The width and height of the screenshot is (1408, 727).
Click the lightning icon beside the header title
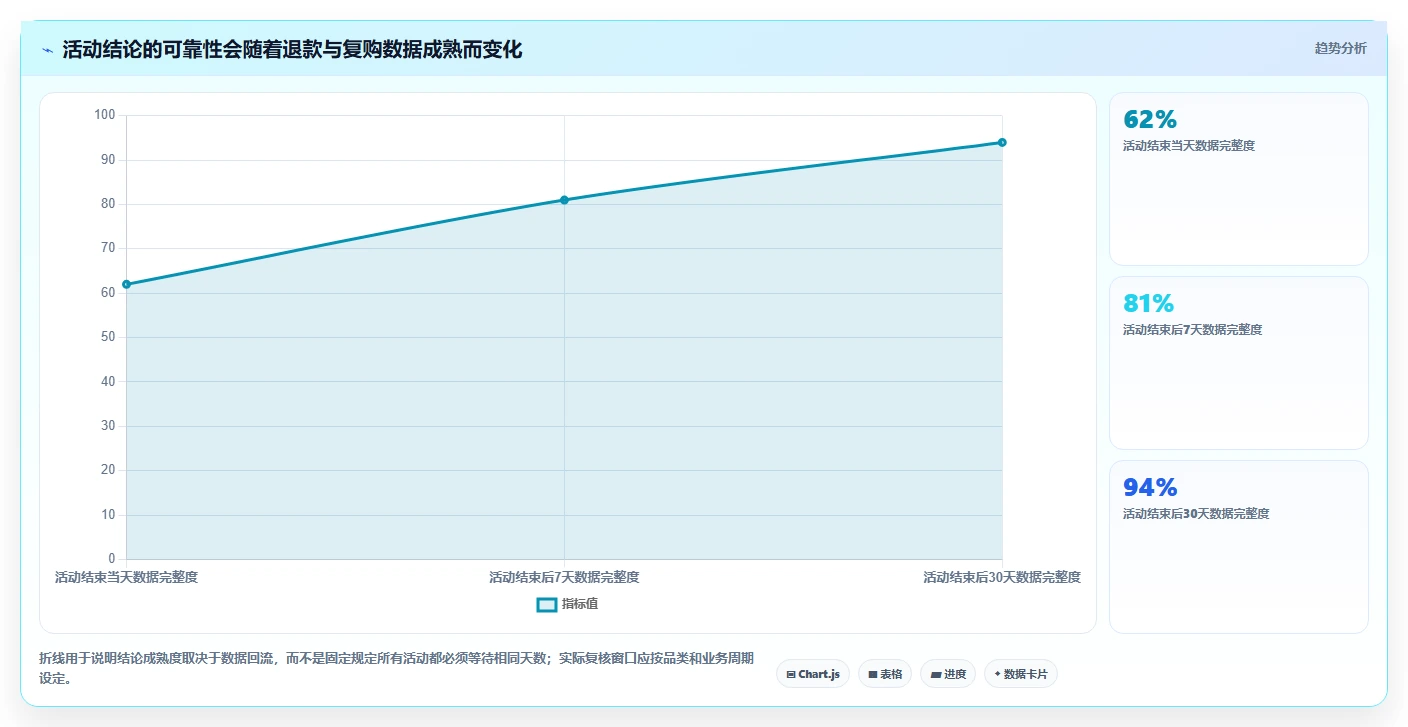[47, 50]
